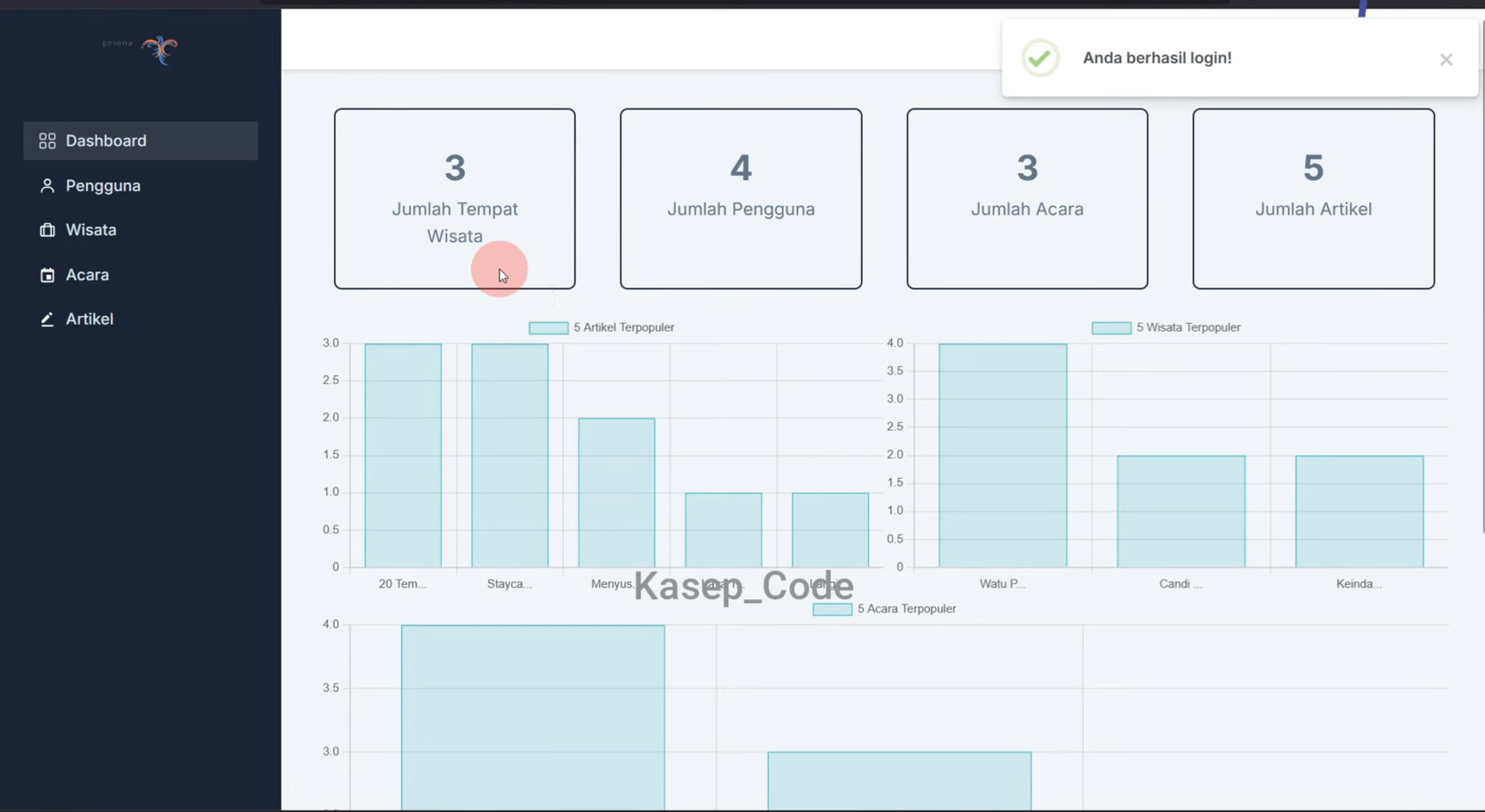This screenshot has width=1485, height=812.
Task: Click the Pengguna user icon
Action: 47,186
